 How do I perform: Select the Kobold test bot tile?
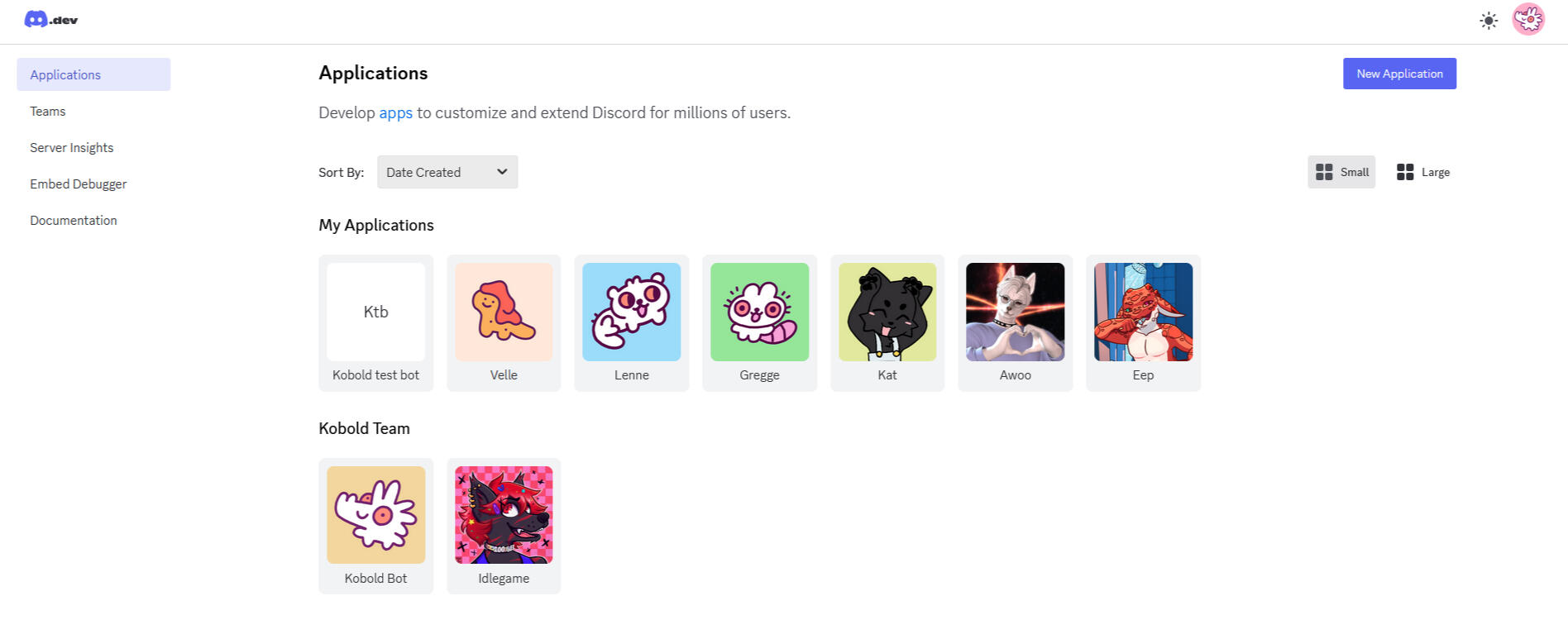[x=375, y=322]
